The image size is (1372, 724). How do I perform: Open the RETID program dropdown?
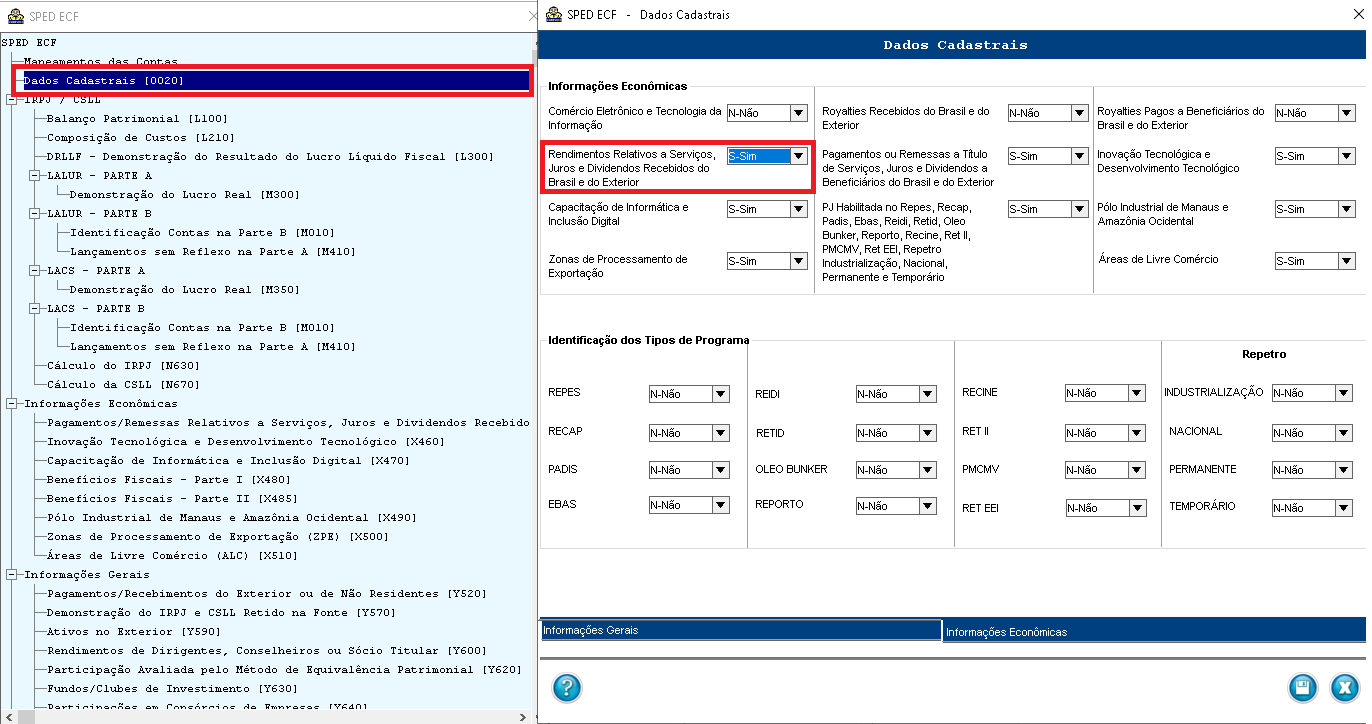tap(927, 433)
